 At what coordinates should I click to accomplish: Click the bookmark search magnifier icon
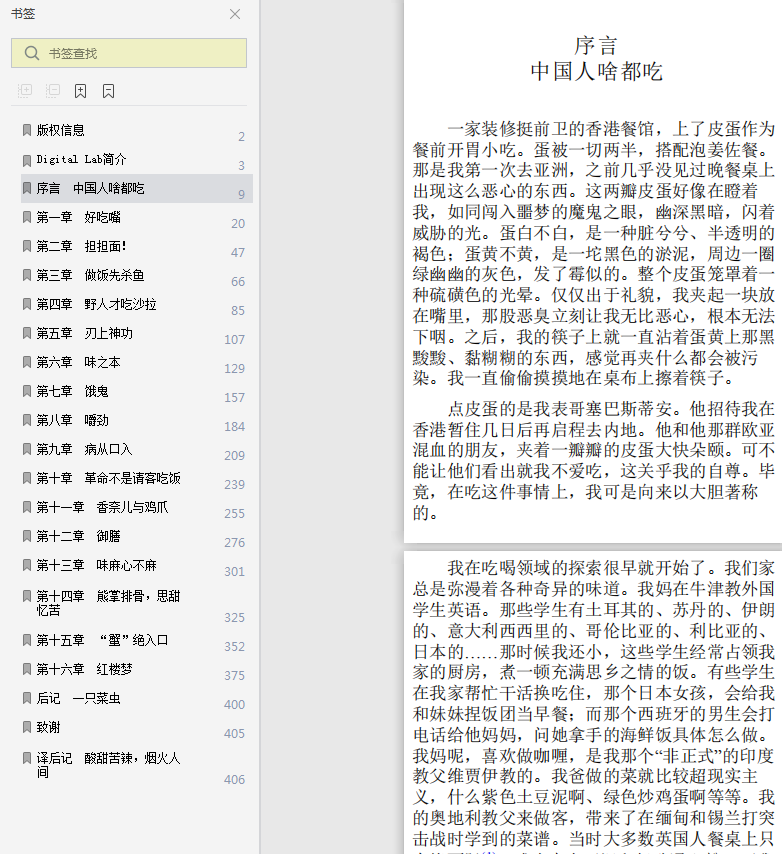(x=32, y=53)
